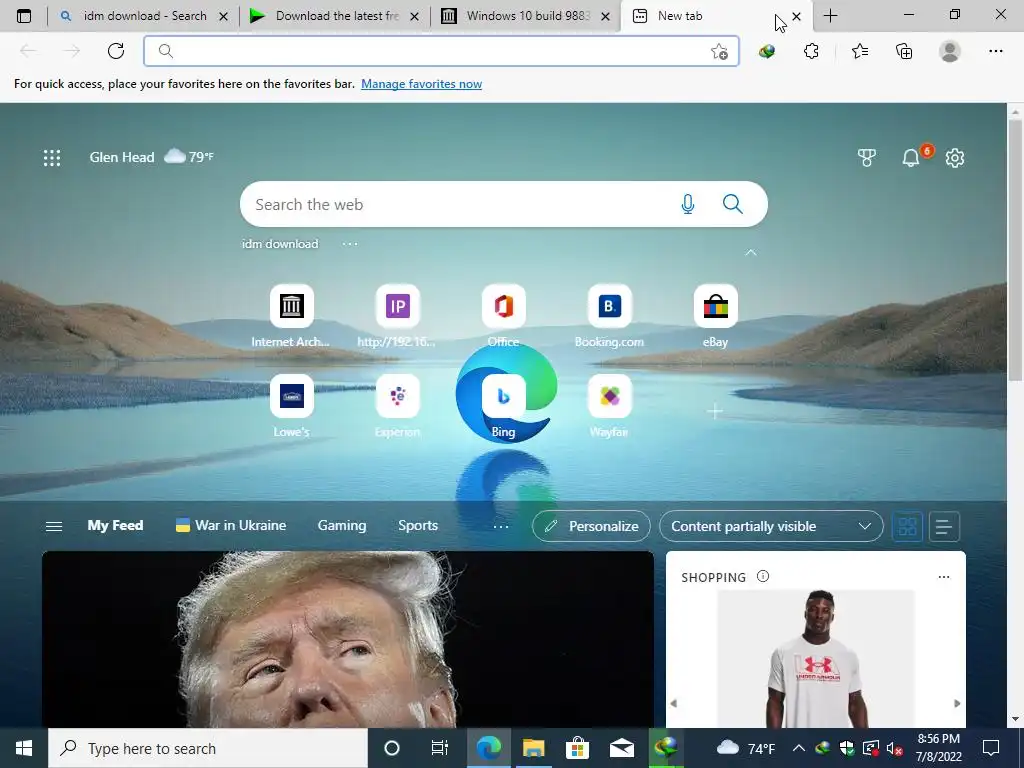This screenshot has height=768, width=1024.
Task: Click the idm download recent search
Action: pos(280,244)
